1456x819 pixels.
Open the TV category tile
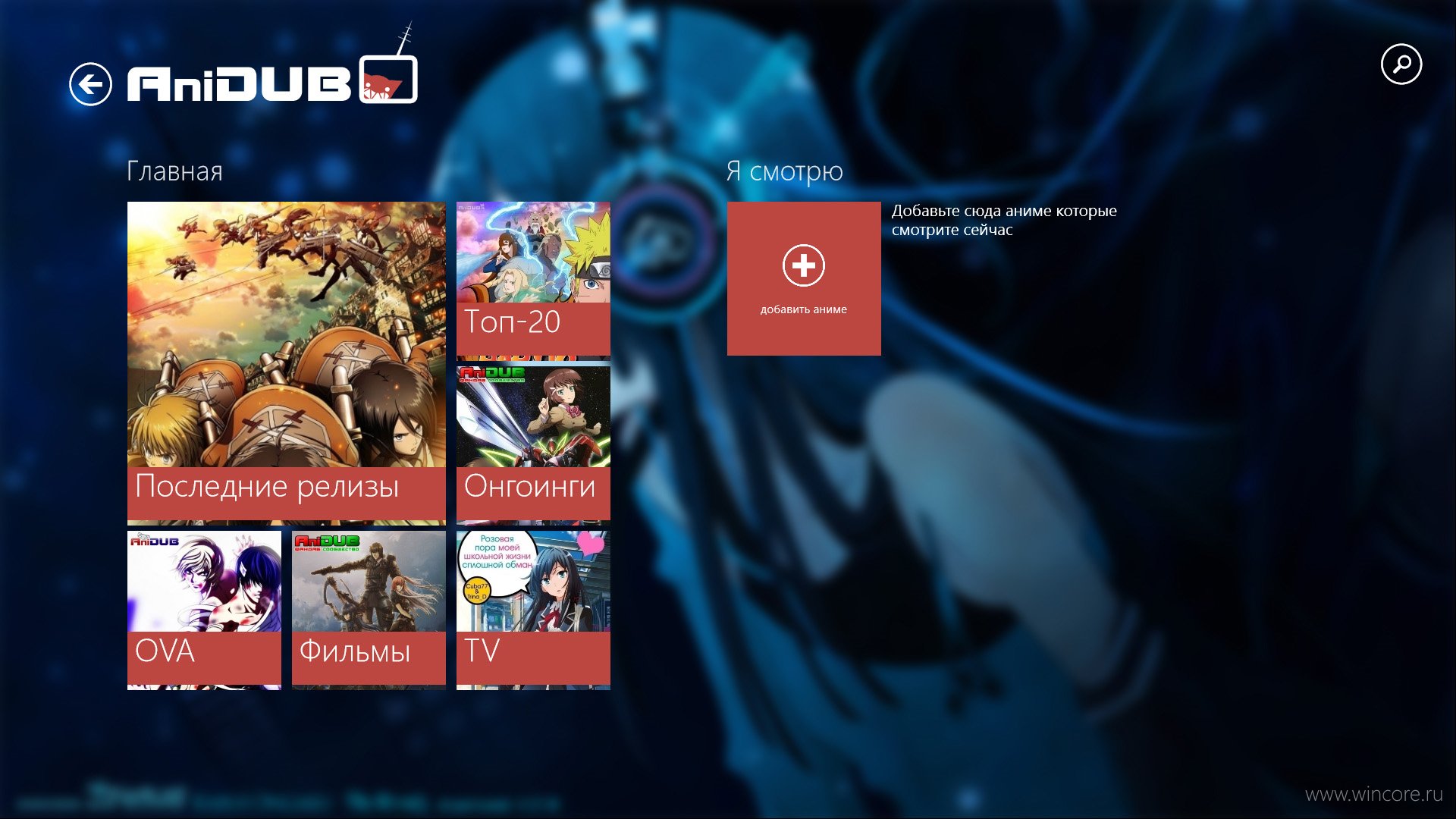[x=533, y=610]
